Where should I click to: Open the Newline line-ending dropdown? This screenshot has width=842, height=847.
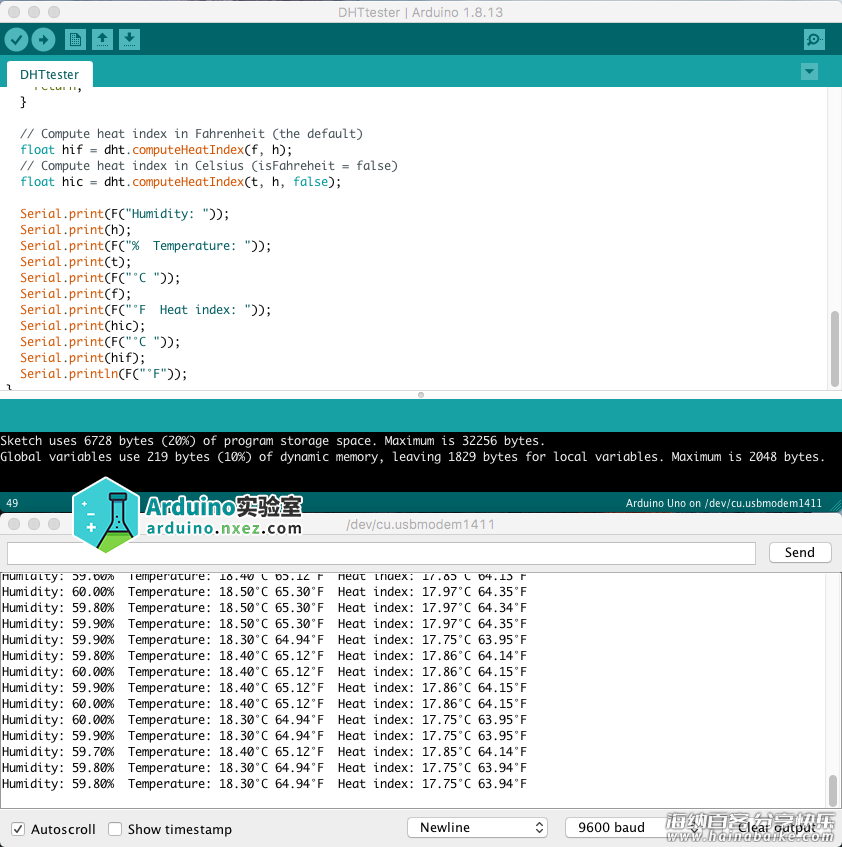(x=477, y=828)
